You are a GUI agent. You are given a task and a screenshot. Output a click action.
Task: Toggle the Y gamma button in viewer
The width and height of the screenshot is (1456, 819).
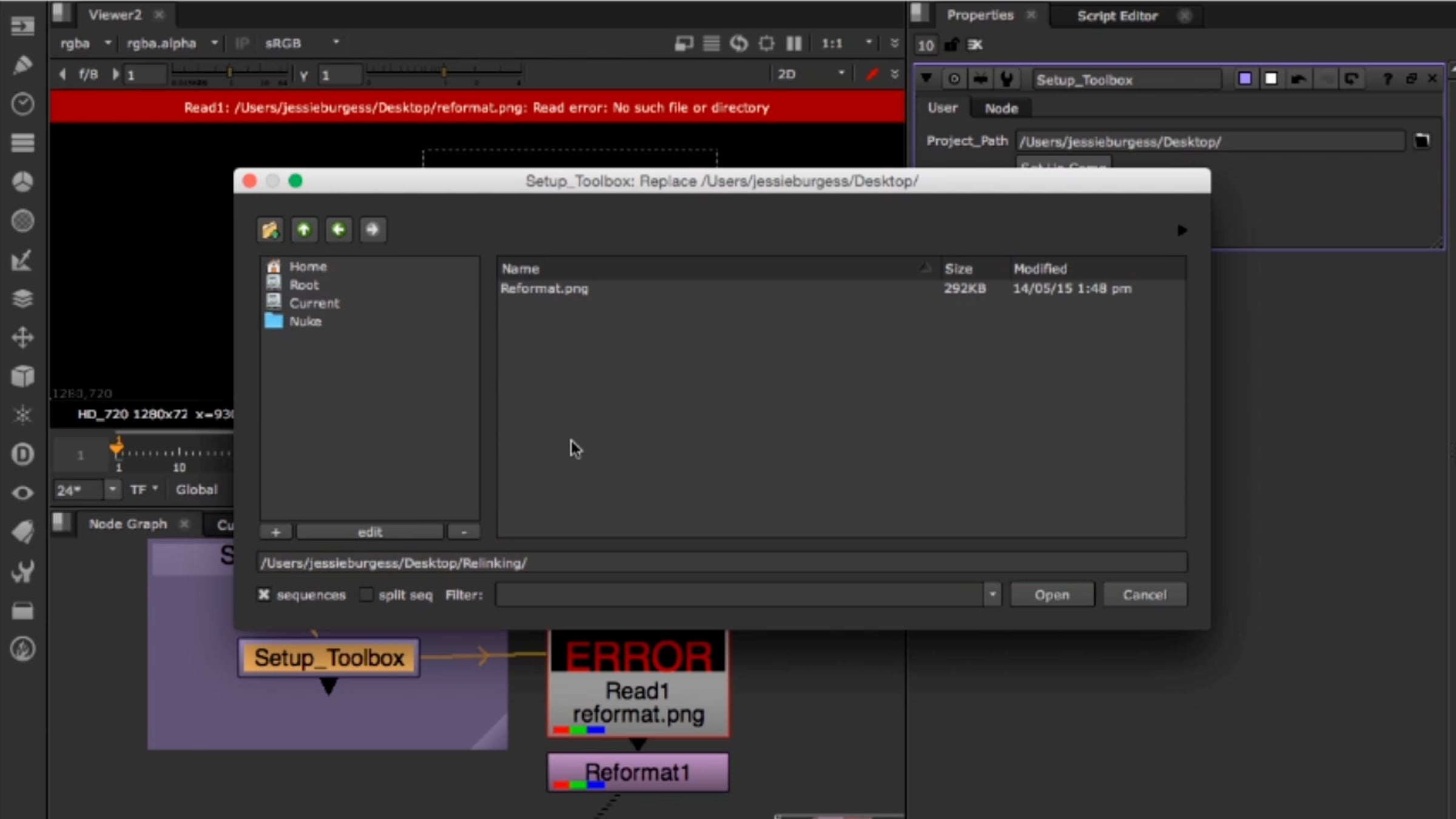click(x=304, y=76)
